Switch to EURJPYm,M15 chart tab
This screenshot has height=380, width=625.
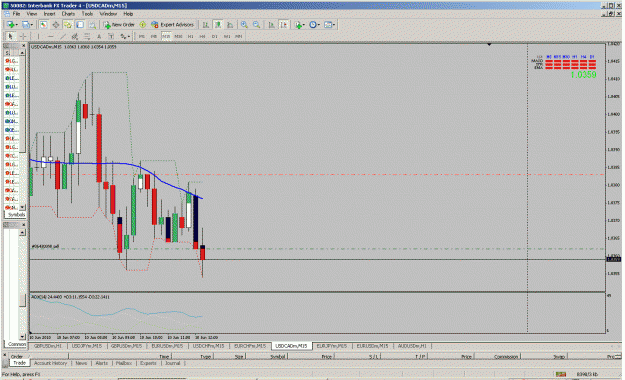click(332, 346)
